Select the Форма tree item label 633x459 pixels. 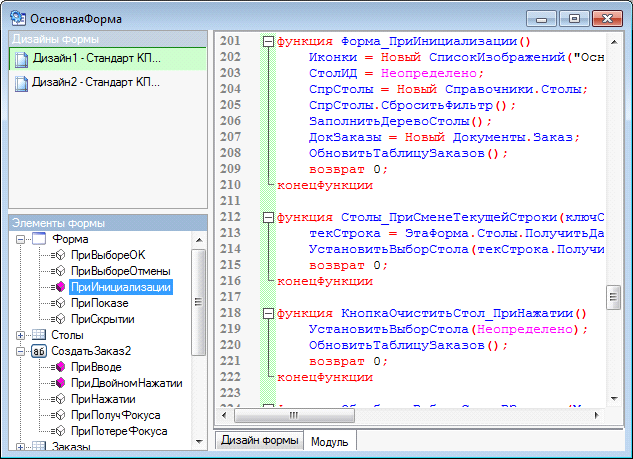pyautogui.click(x=70, y=239)
